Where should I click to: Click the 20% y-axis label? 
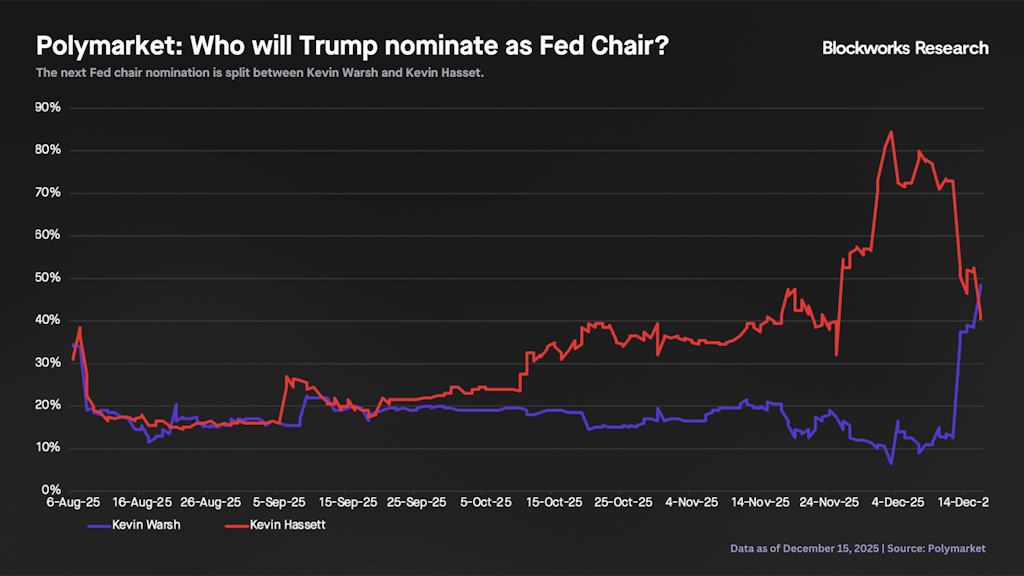[x=48, y=405]
